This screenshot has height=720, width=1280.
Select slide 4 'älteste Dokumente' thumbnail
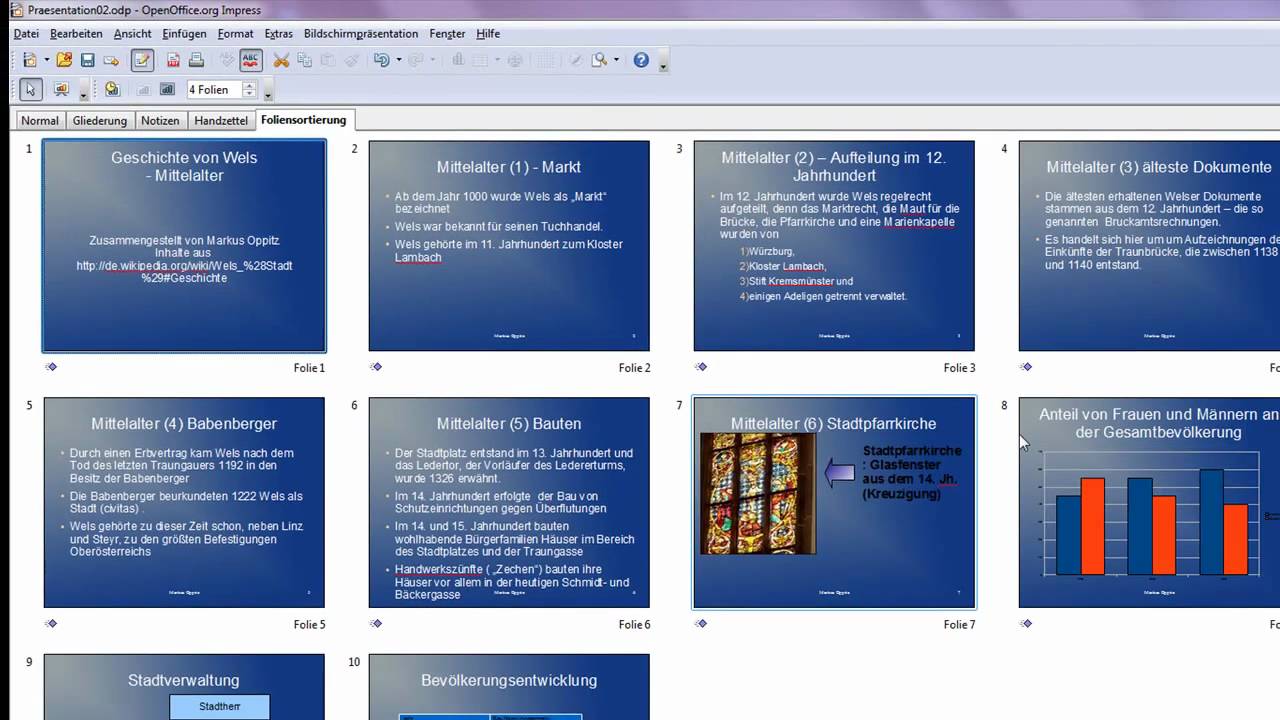[1149, 246]
